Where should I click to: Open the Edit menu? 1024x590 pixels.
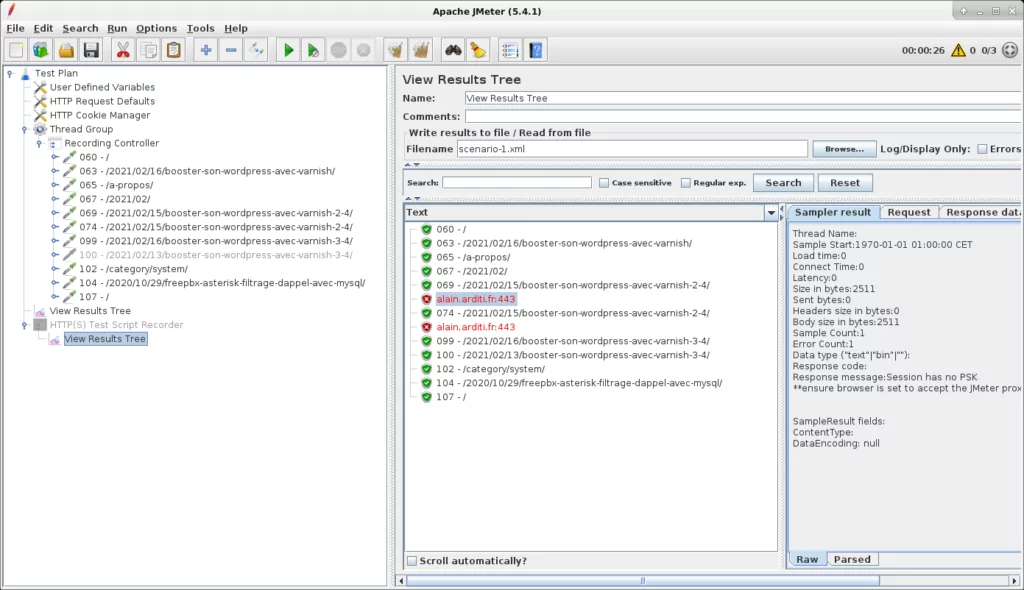pos(43,28)
